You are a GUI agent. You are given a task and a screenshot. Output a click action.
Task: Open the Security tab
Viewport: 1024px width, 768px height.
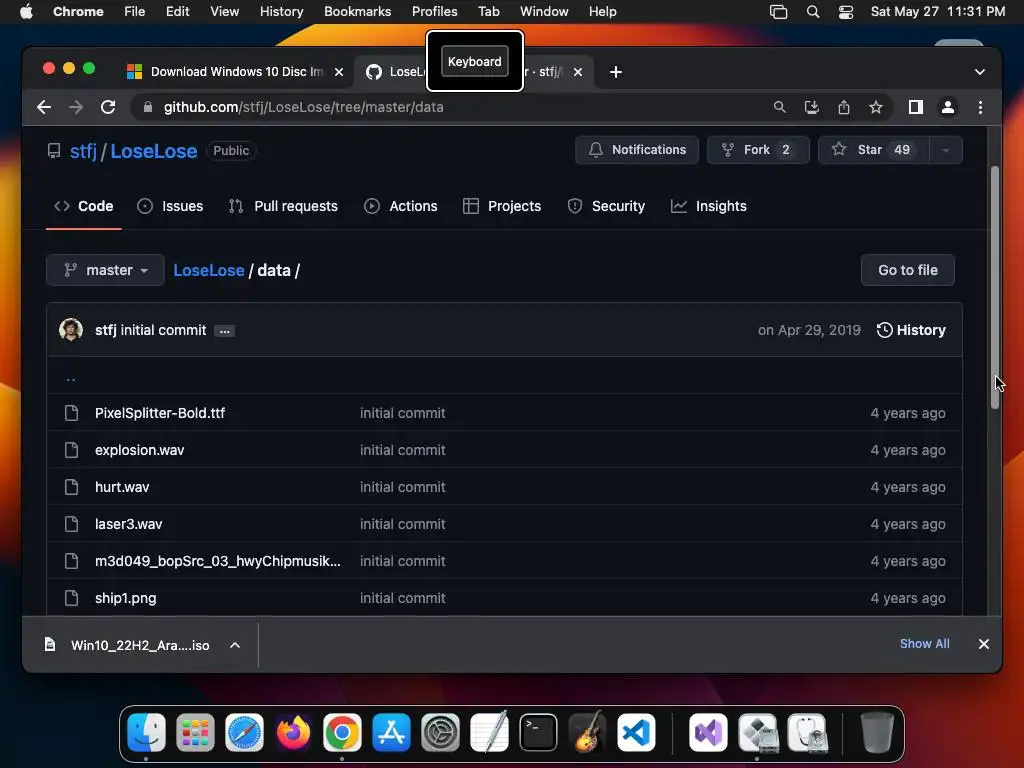(x=606, y=206)
